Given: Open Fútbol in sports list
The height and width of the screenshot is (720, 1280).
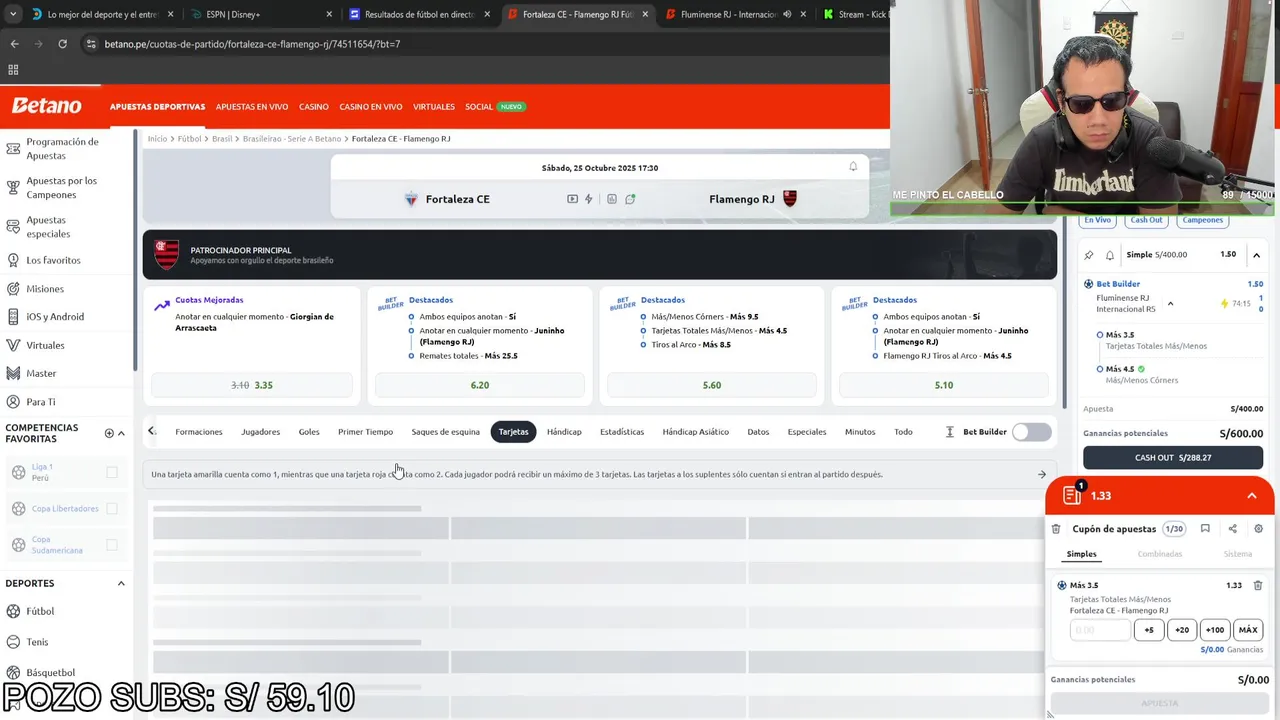Looking at the screenshot, I should coord(40,611).
